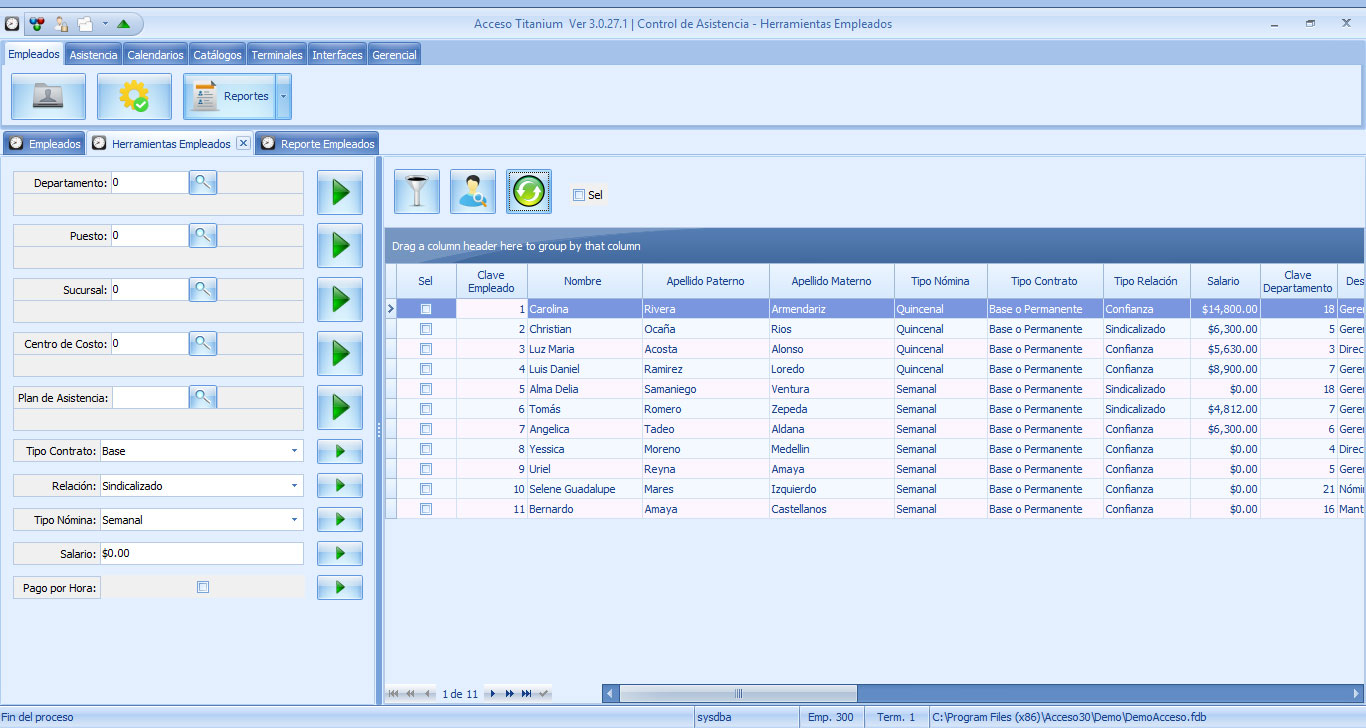Expand the Tipo Contrato dropdown

pyautogui.click(x=294, y=451)
